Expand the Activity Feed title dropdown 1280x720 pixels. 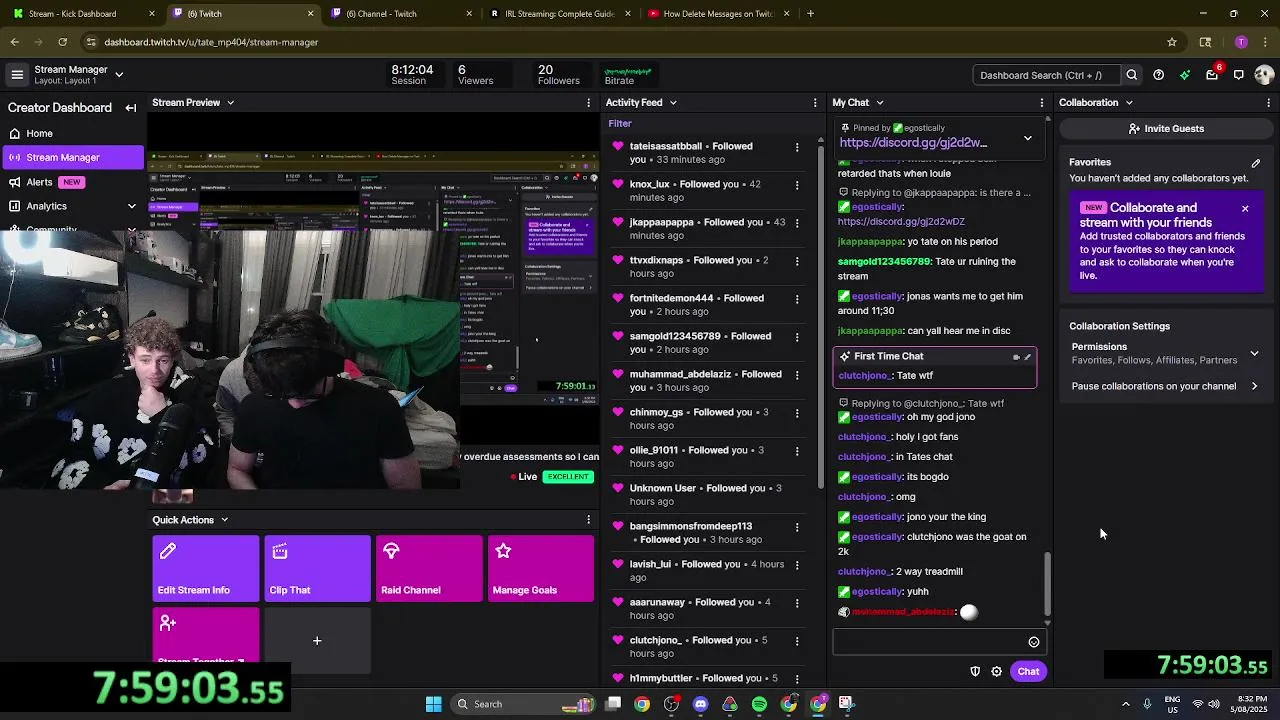pyautogui.click(x=673, y=103)
